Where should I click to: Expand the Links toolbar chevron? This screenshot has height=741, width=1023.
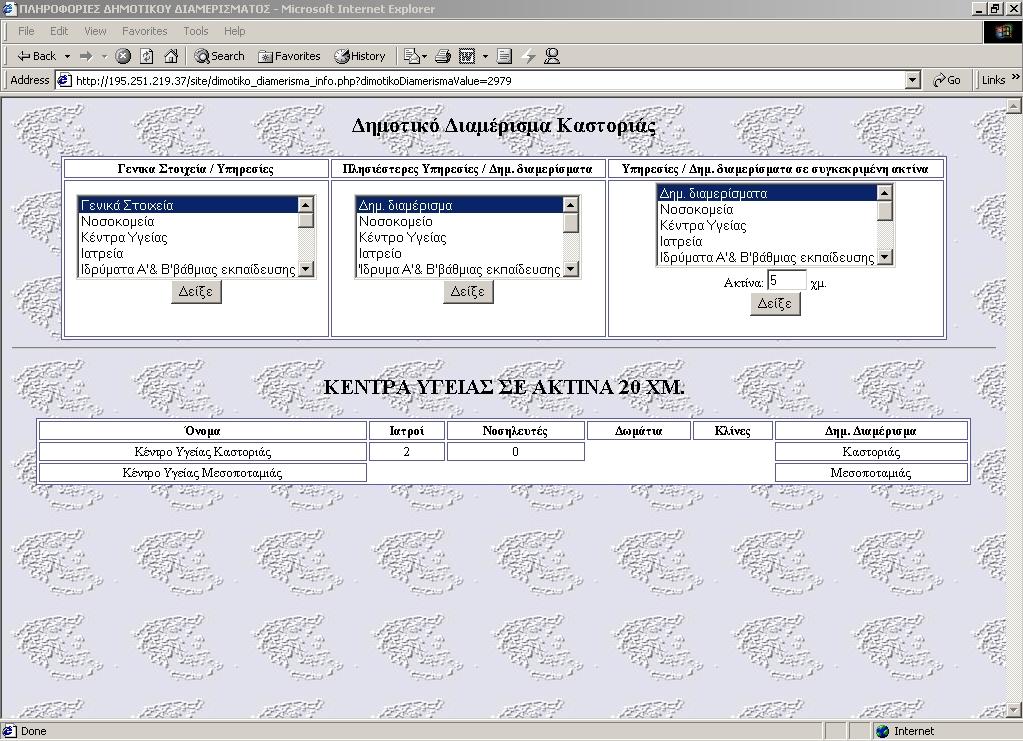point(1015,77)
